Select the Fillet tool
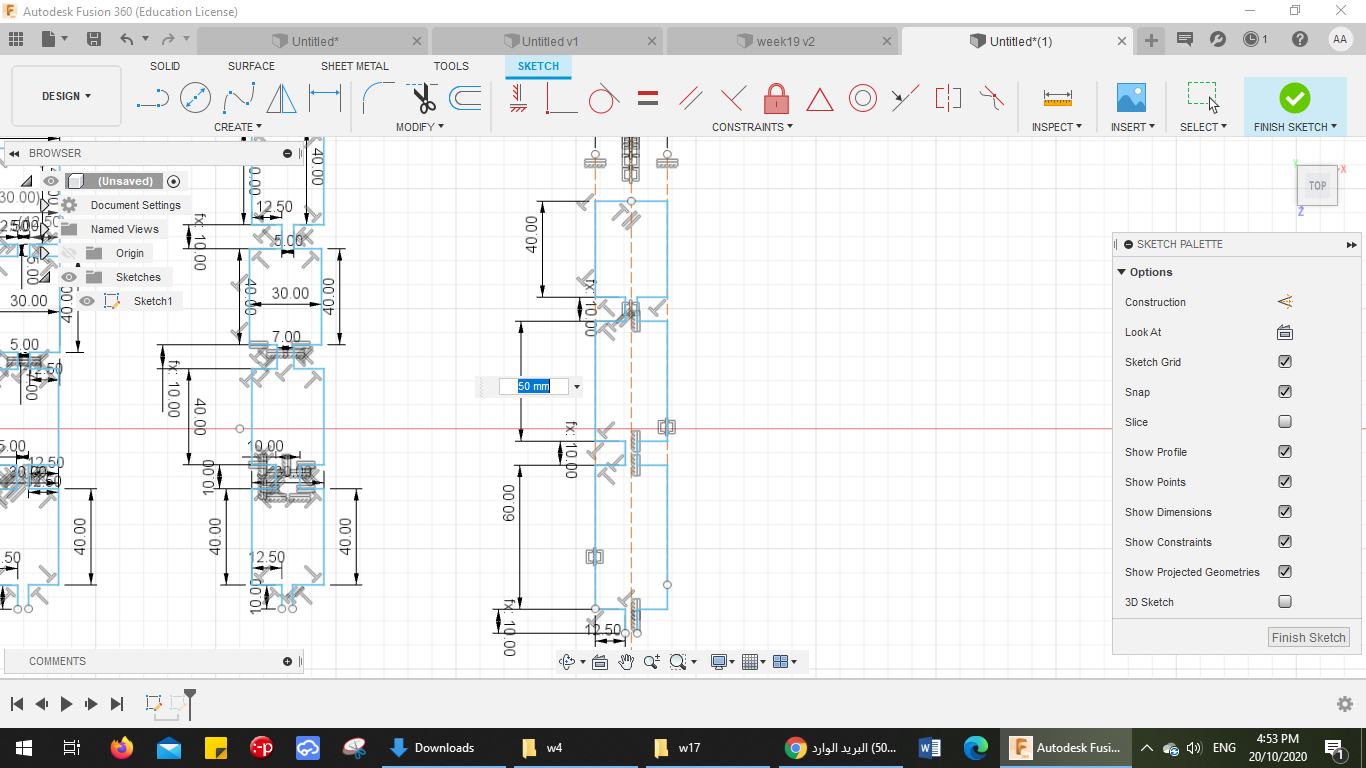This screenshot has width=1366, height=768. coord(377,98)
